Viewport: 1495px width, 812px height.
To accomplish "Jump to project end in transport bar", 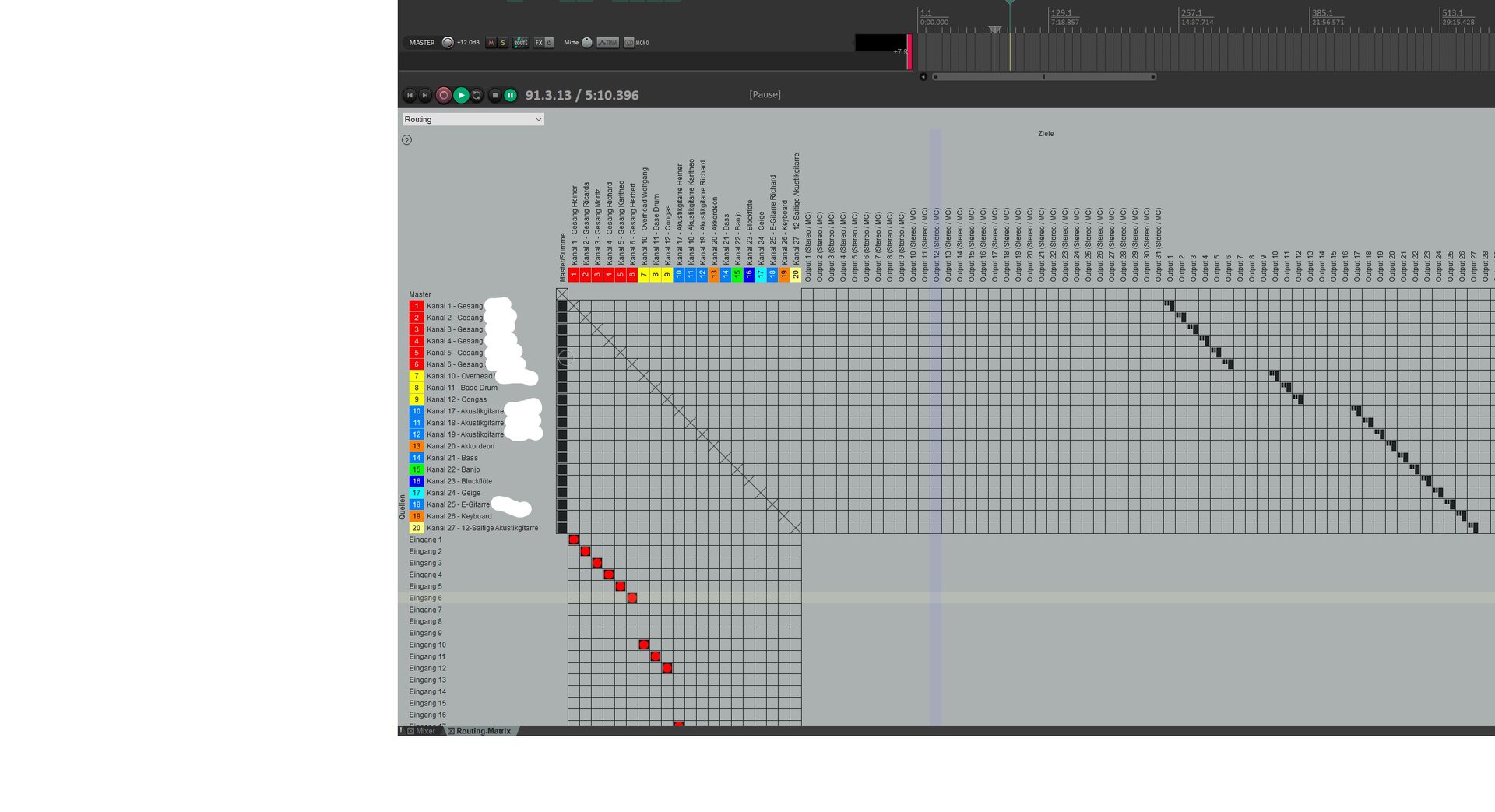I will click(424, 95).
